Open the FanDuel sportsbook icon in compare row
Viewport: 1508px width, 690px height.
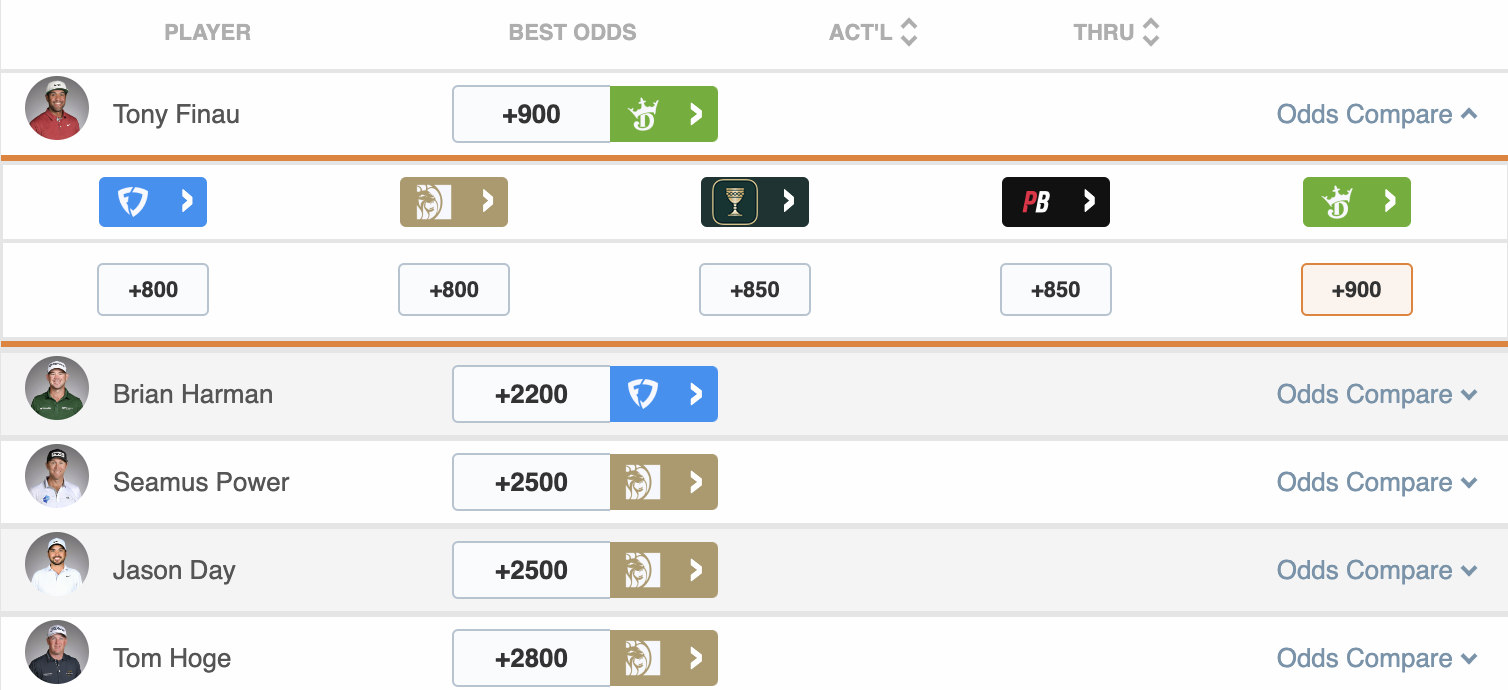153,202
